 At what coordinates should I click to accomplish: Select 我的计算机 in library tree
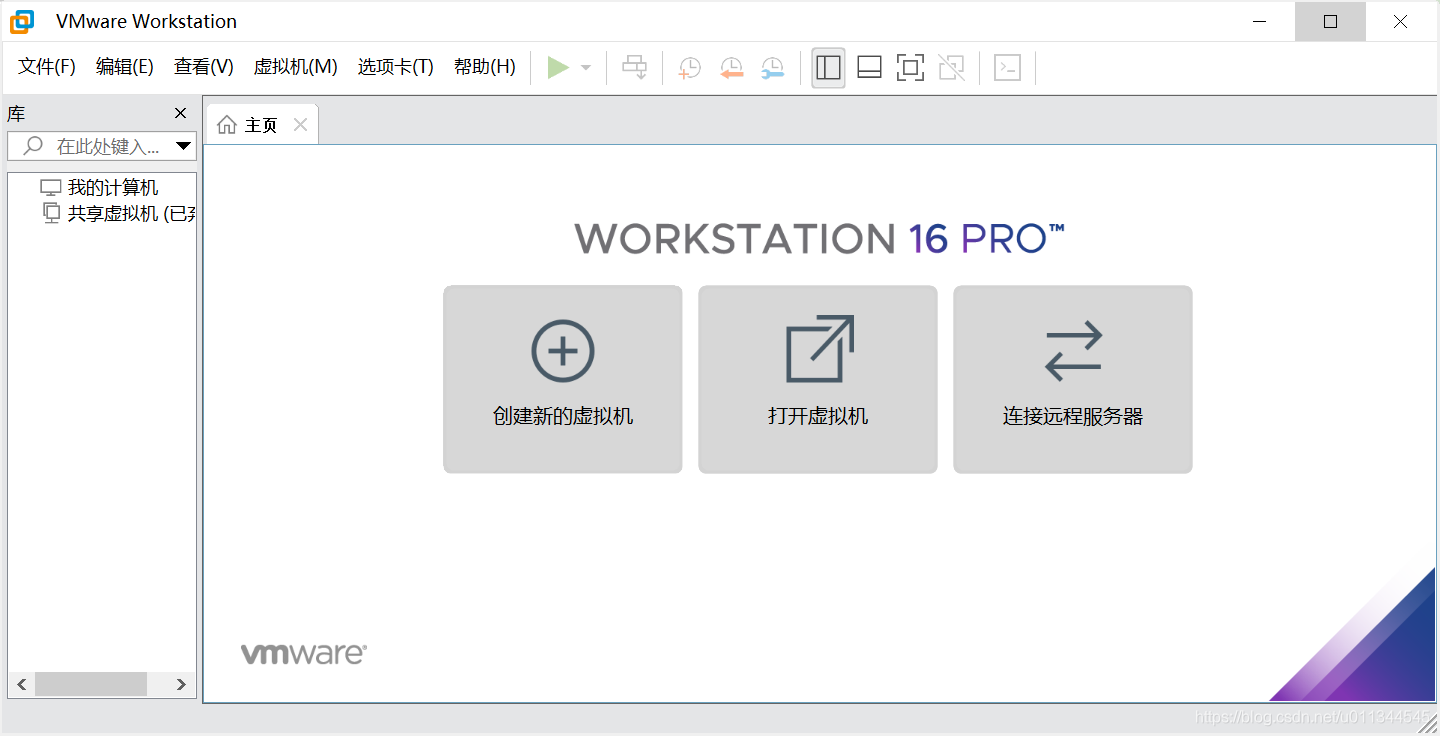click(x=99, y=187)
